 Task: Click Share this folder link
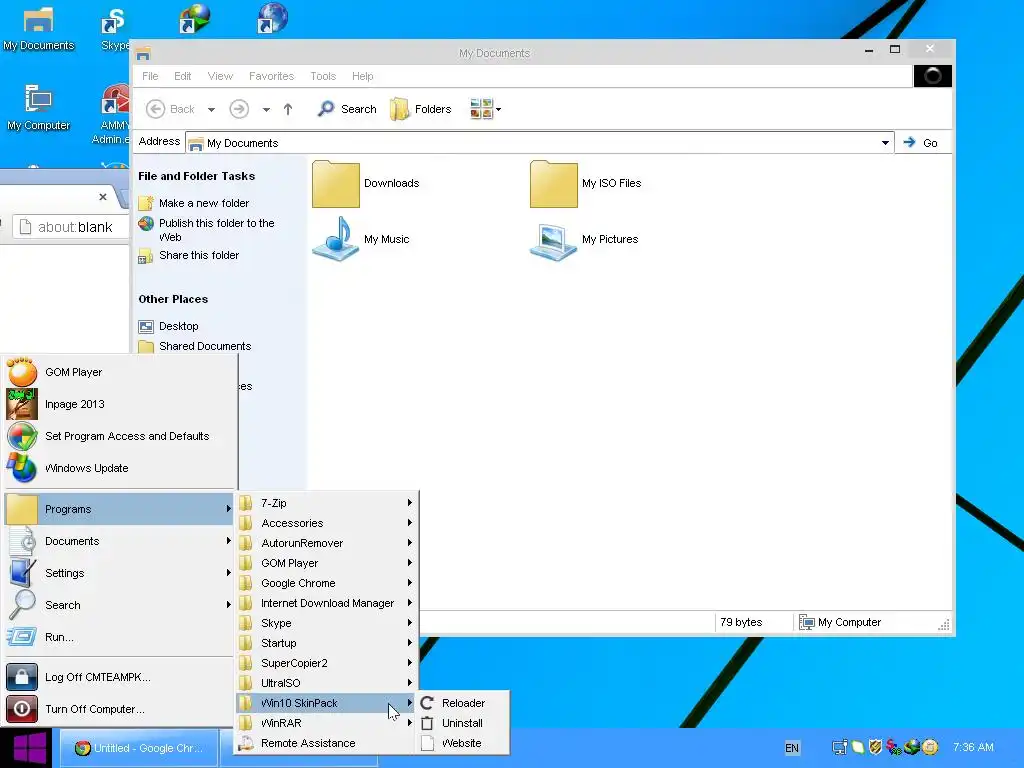click(x=199, y=255)
